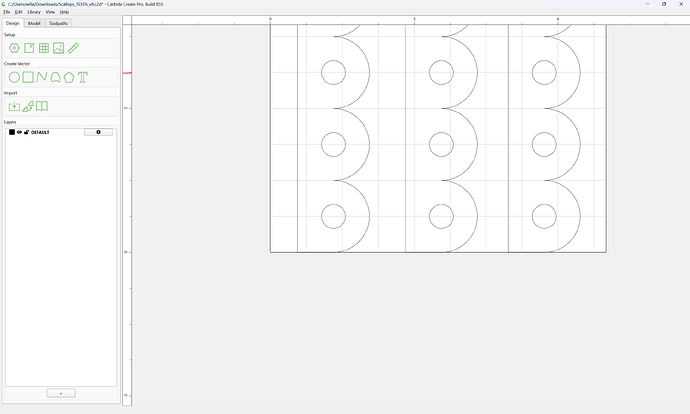Open the Trace image import icon

pyautogui.click(x=28, y=106)
